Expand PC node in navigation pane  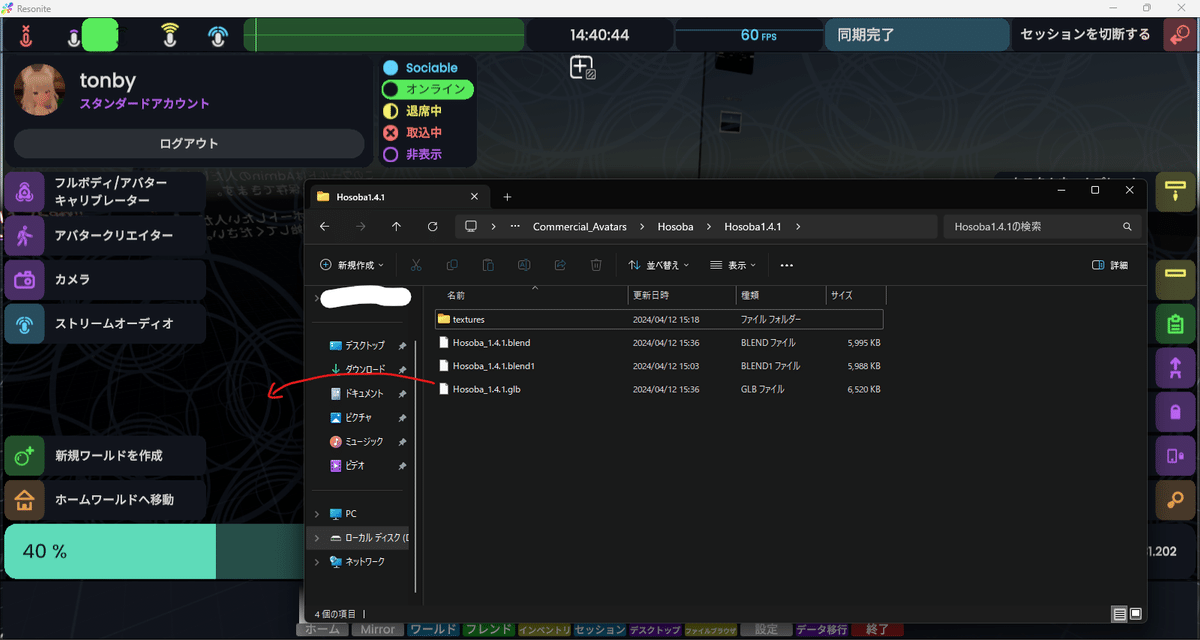pyautogui.click(x=318, y=514)
